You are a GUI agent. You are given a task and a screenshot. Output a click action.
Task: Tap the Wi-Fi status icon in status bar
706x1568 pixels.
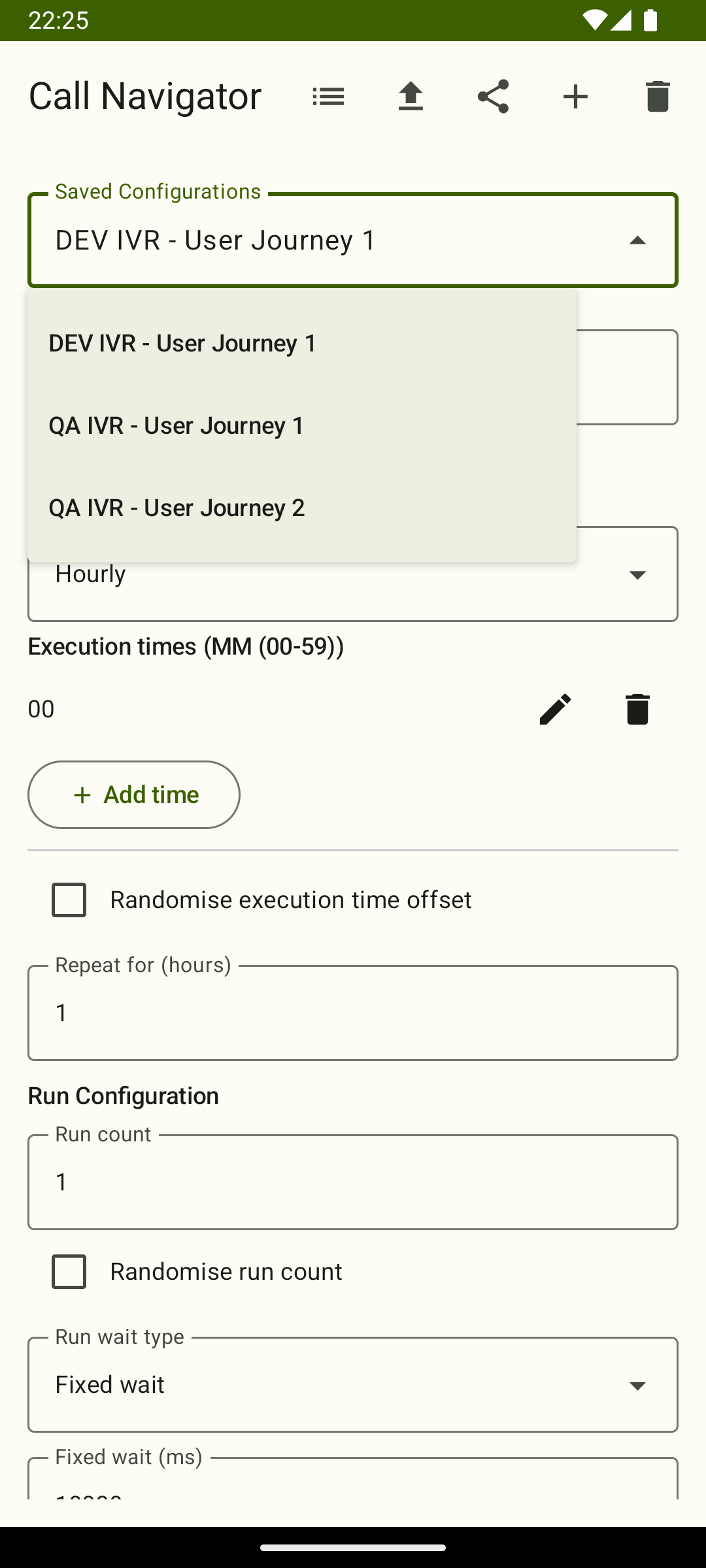click(x=596, y=21)
